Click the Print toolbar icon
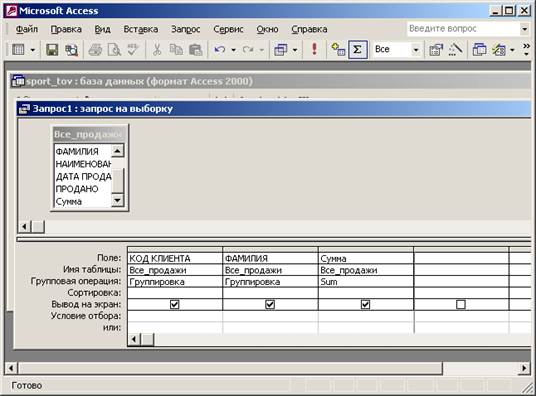Screen dimensions: 536x396 [95, 50]
